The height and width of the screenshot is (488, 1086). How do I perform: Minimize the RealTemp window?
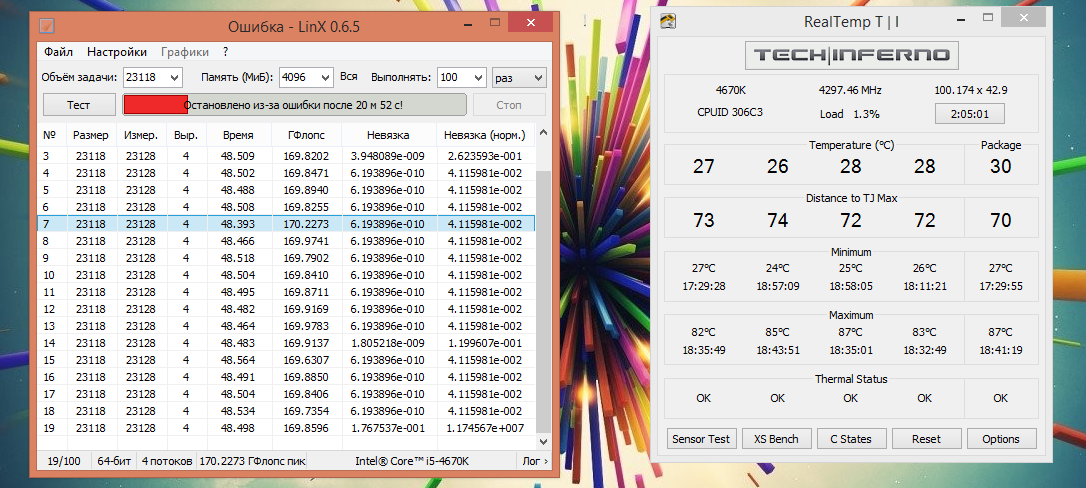[x=963, y=21]
